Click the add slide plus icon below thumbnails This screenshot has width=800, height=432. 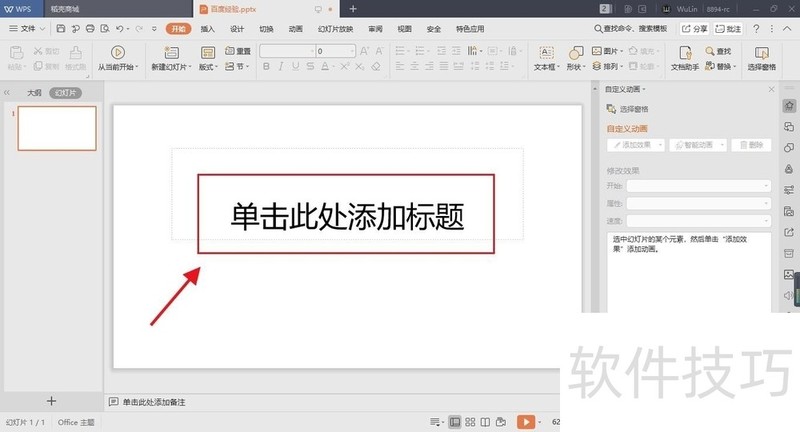[x=51, y=401]
